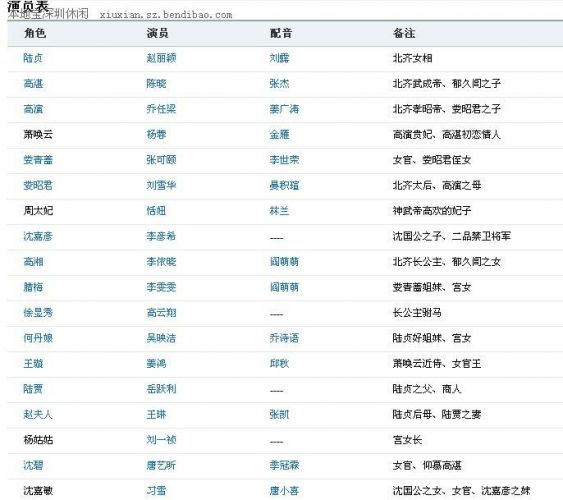Open the 腊梅 role link
The height and width of the screenshot is (500, 563).
point(33,287)
